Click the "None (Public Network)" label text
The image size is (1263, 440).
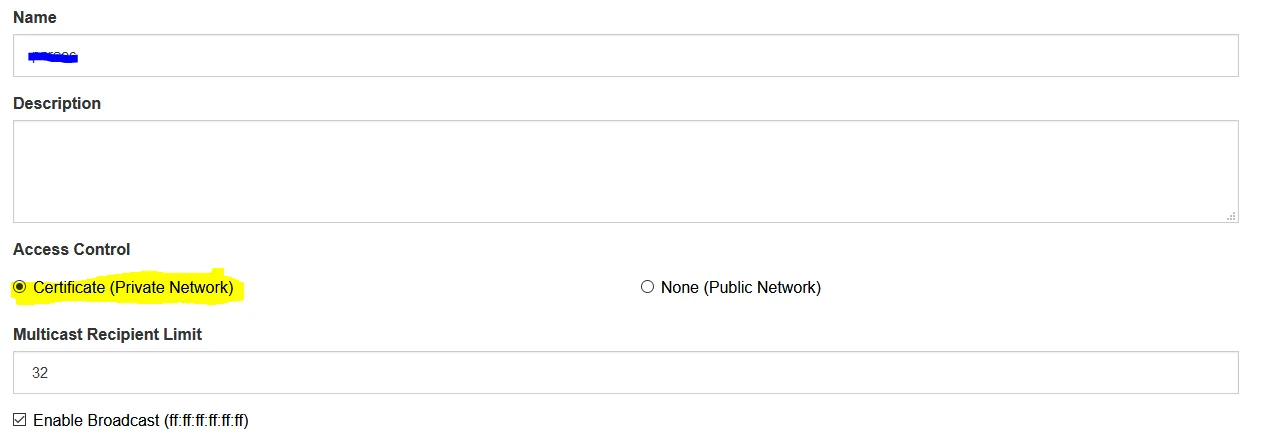[741, 288]
